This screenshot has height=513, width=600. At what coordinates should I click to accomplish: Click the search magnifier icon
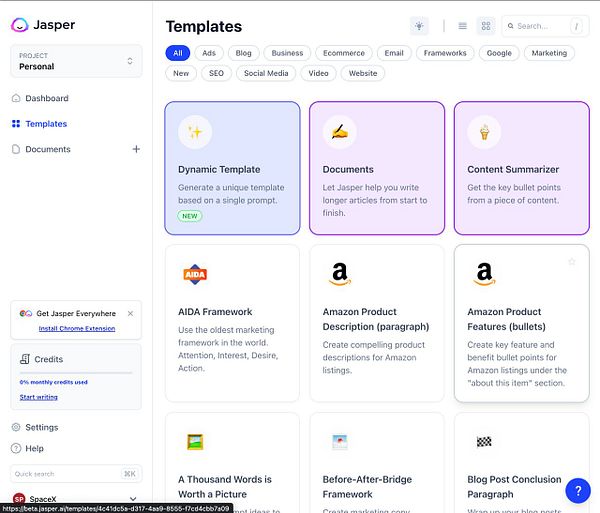[x=510, y=26]
